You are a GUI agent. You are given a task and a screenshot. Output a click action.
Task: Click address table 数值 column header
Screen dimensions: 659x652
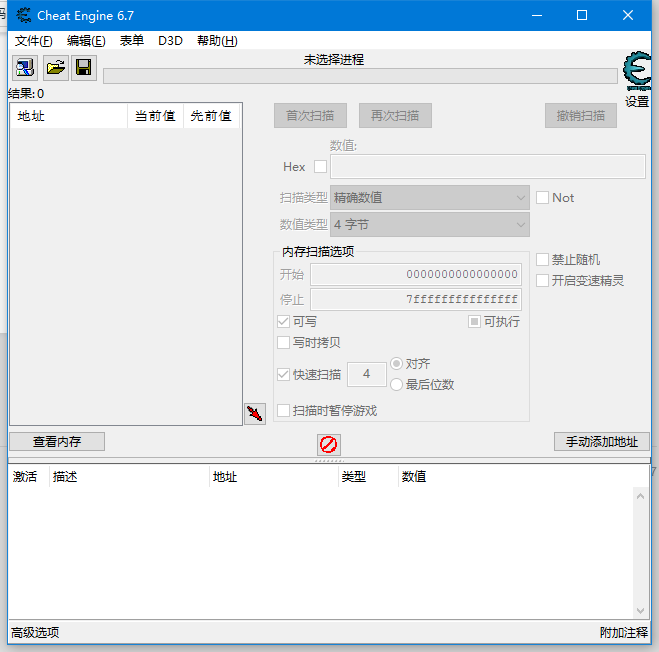pos(414,476)
